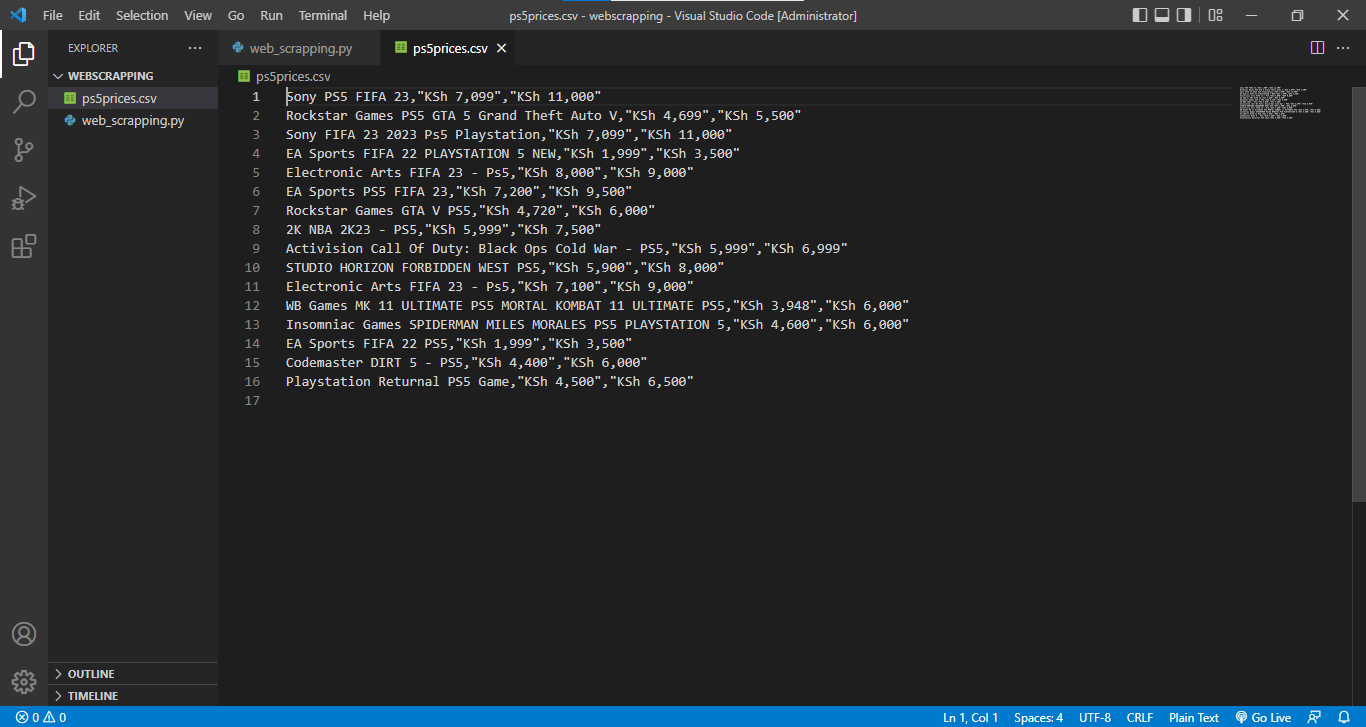Open the File menu
The width and height of the screenshot is (1366, 727).
(x=53, y=15)
